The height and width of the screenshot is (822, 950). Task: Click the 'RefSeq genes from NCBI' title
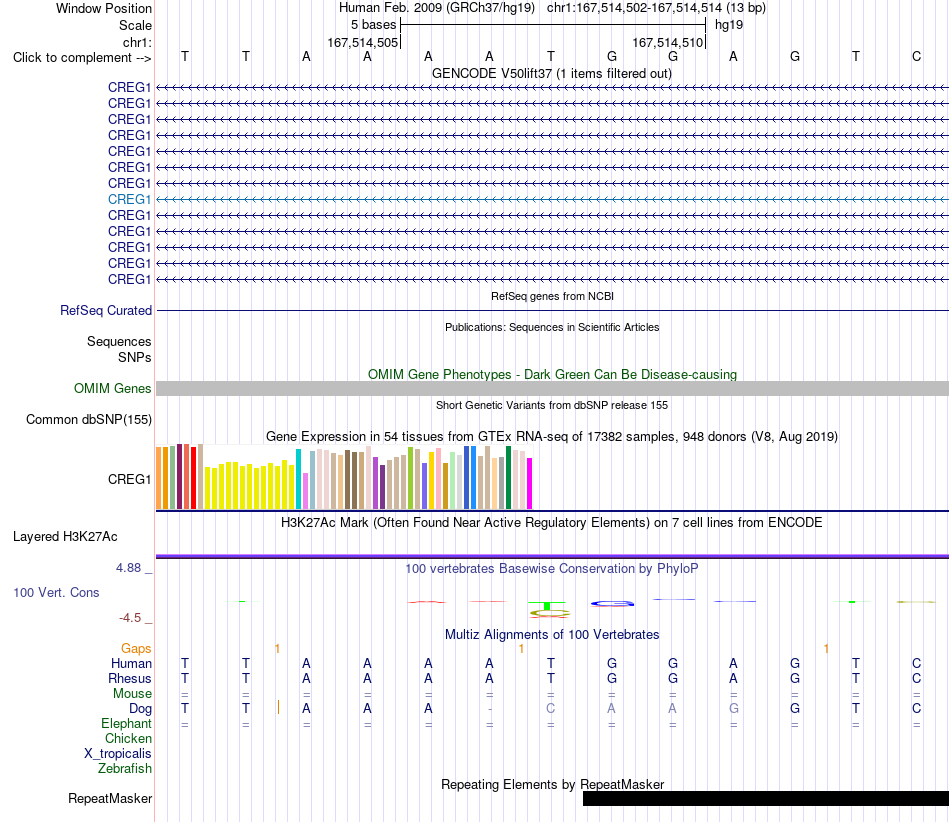pos(552,296)
